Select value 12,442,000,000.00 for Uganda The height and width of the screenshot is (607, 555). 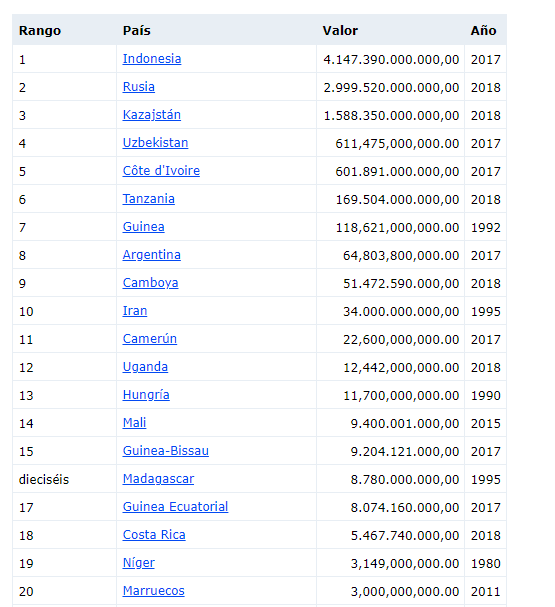pos(401,368)
